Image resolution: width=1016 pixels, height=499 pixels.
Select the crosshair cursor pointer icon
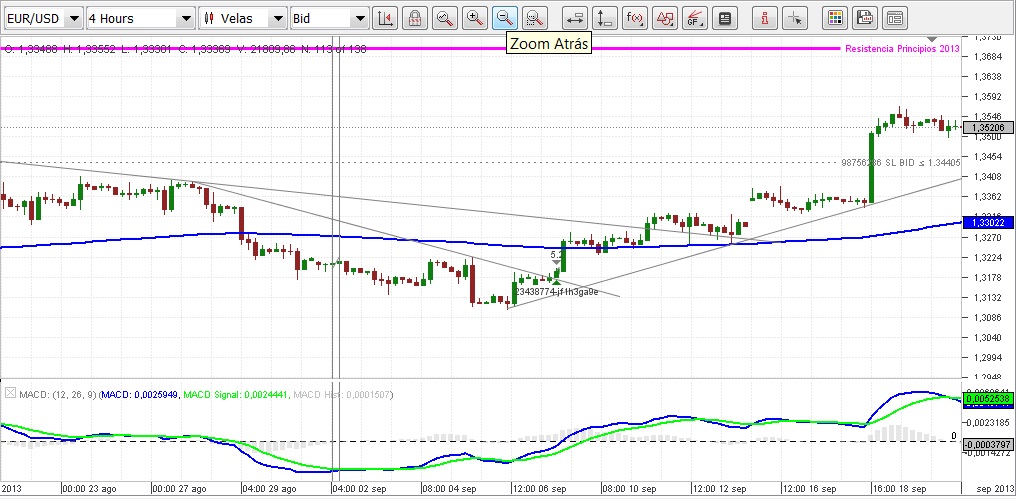[x=795, y=18]
